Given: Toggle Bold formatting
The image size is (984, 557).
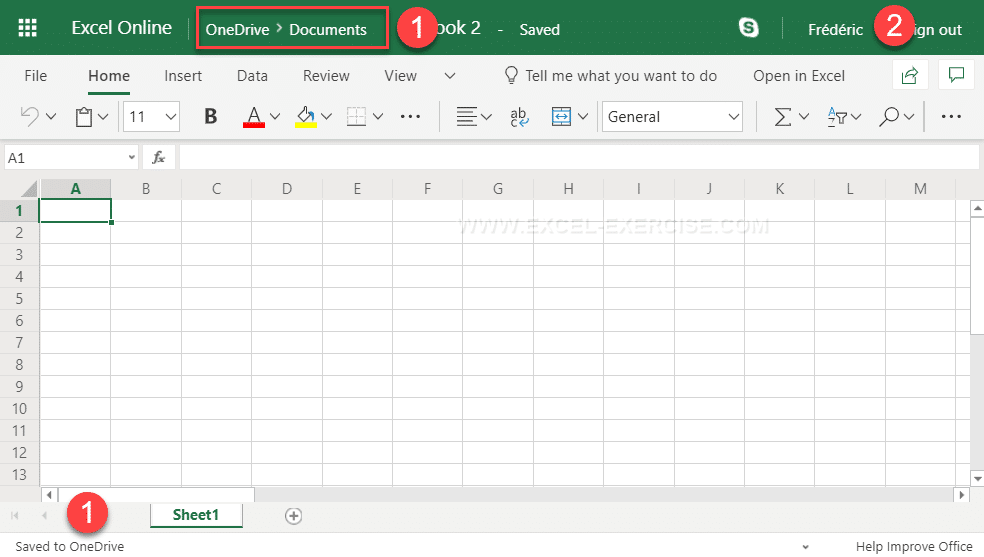Looking at the screenshot, I should point(211,117).
